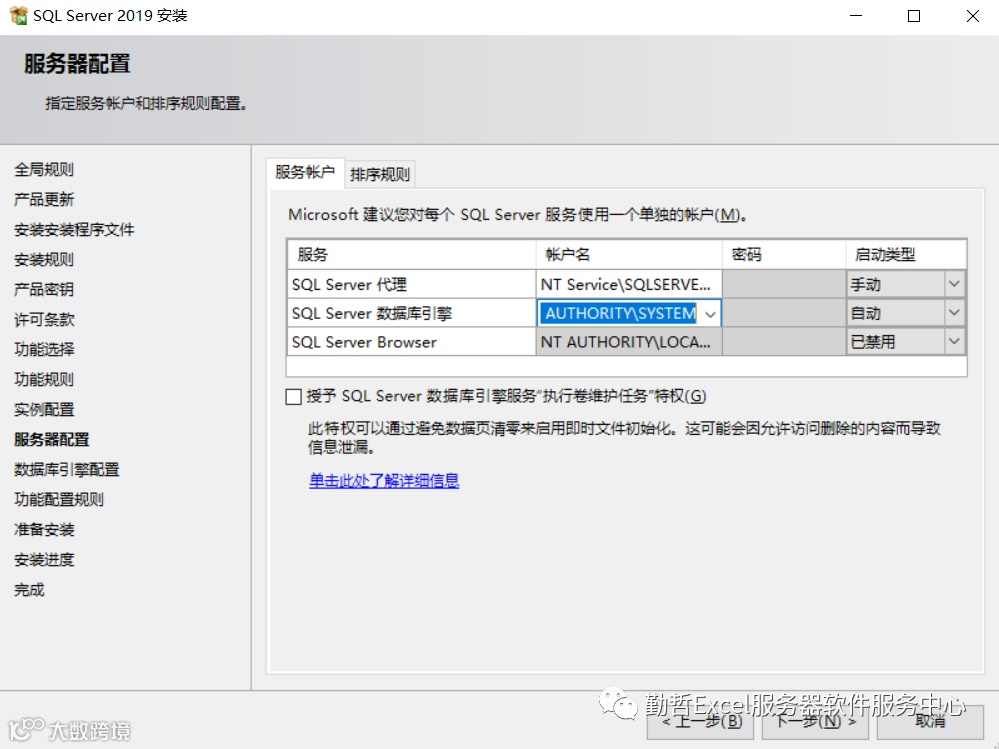This screenshot has width=999, height=749.
Task: Open startup type dropdown for SQL Server 数据库引擎
Action: [954, 313]
